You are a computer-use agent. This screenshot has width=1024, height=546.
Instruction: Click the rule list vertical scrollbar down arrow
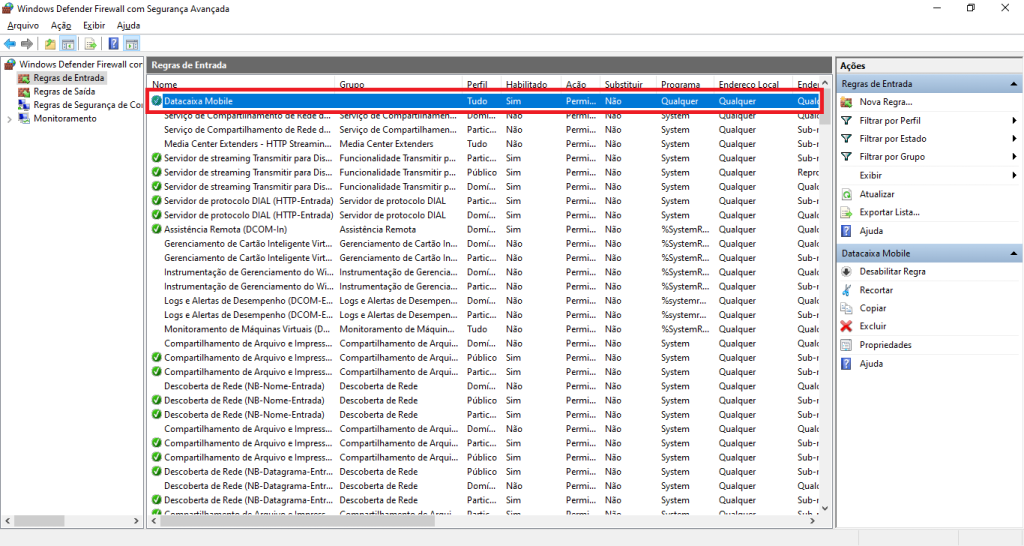pos(826,508)
